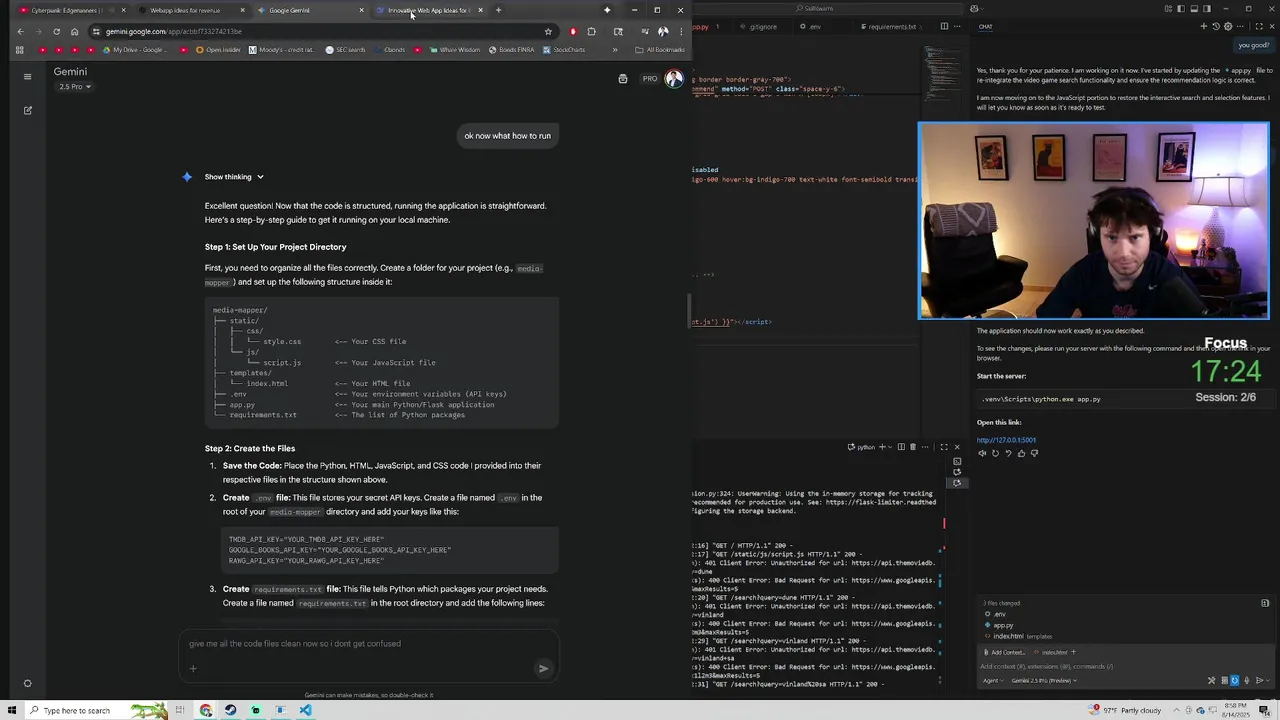Kill the python terminal with trash icon
The height and width of the screenshot is (720, 1280).
[x=912, y=447]
